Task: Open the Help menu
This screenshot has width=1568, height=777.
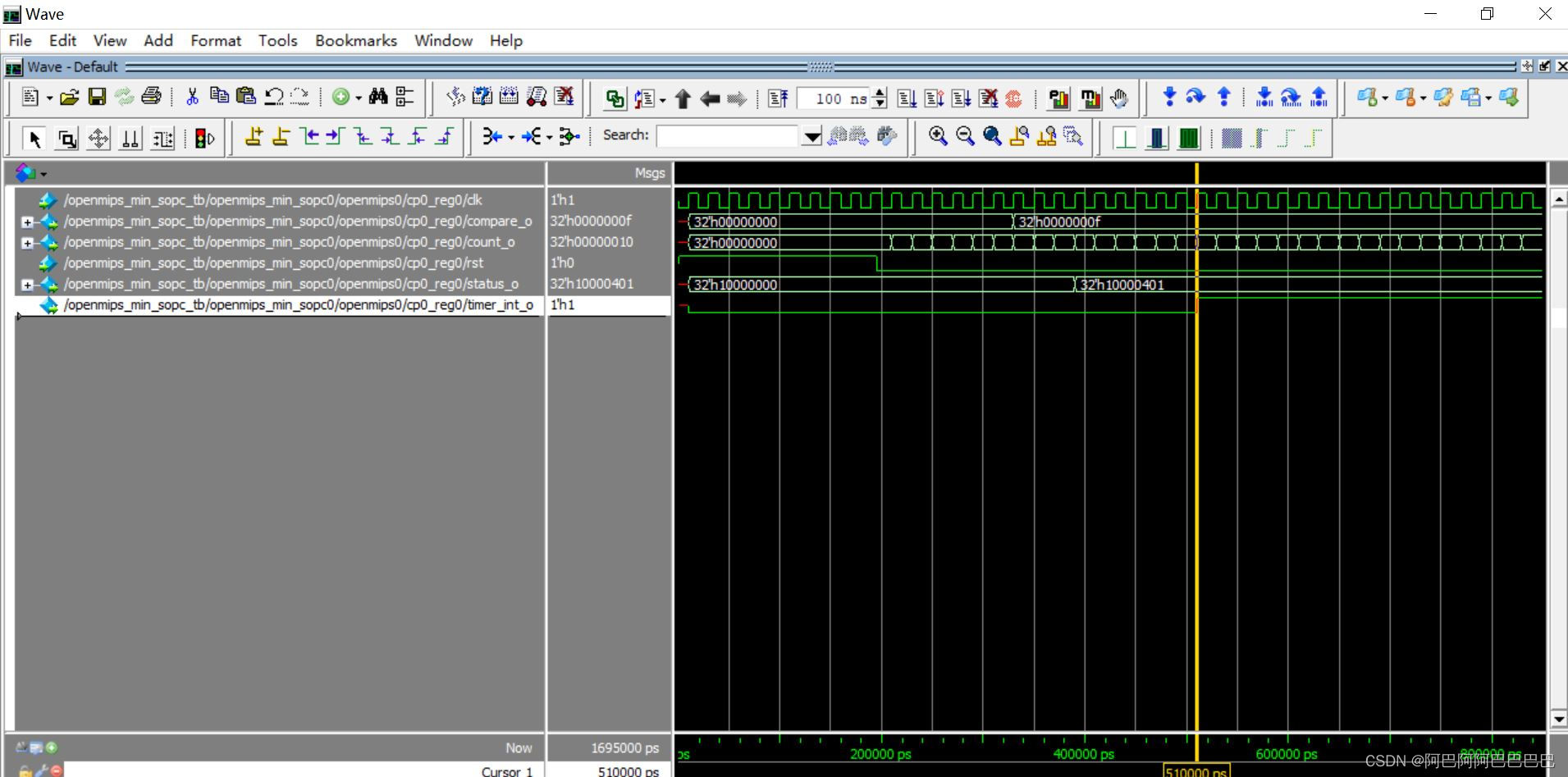Action: [506, 40]
